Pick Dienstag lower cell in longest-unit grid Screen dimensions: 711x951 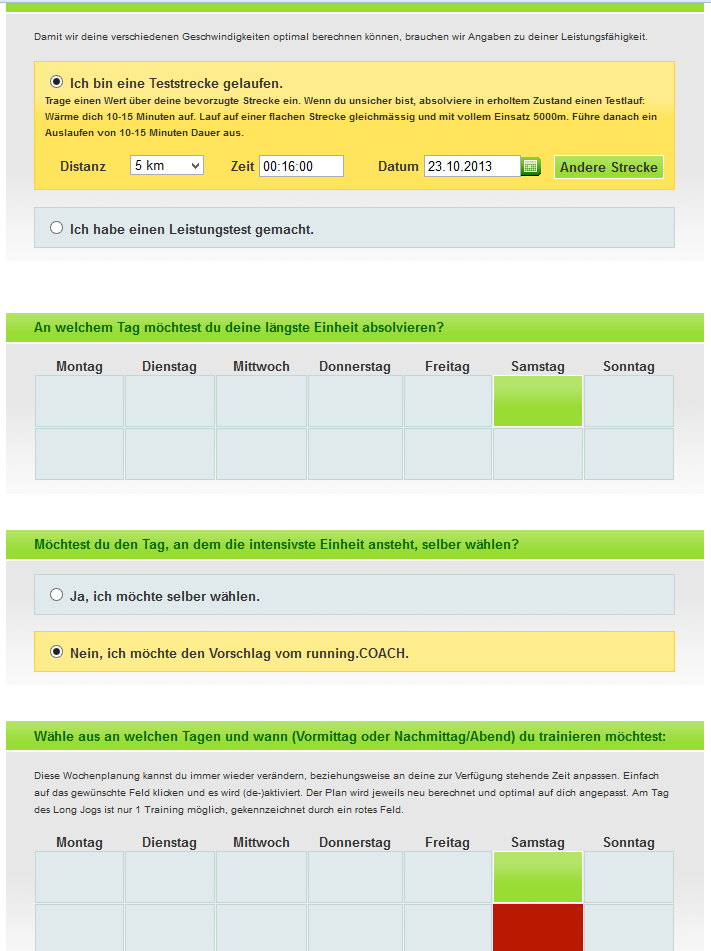pyautogui.click(x=170, y=454)
